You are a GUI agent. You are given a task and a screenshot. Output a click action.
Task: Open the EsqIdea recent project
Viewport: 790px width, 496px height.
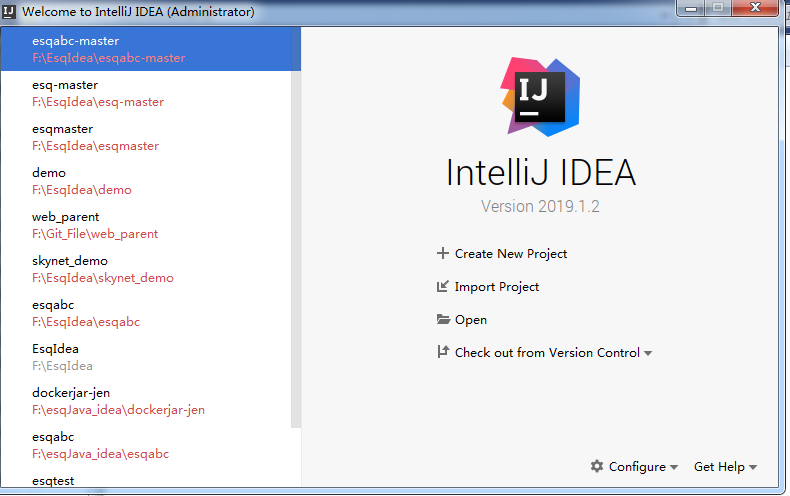146,357
